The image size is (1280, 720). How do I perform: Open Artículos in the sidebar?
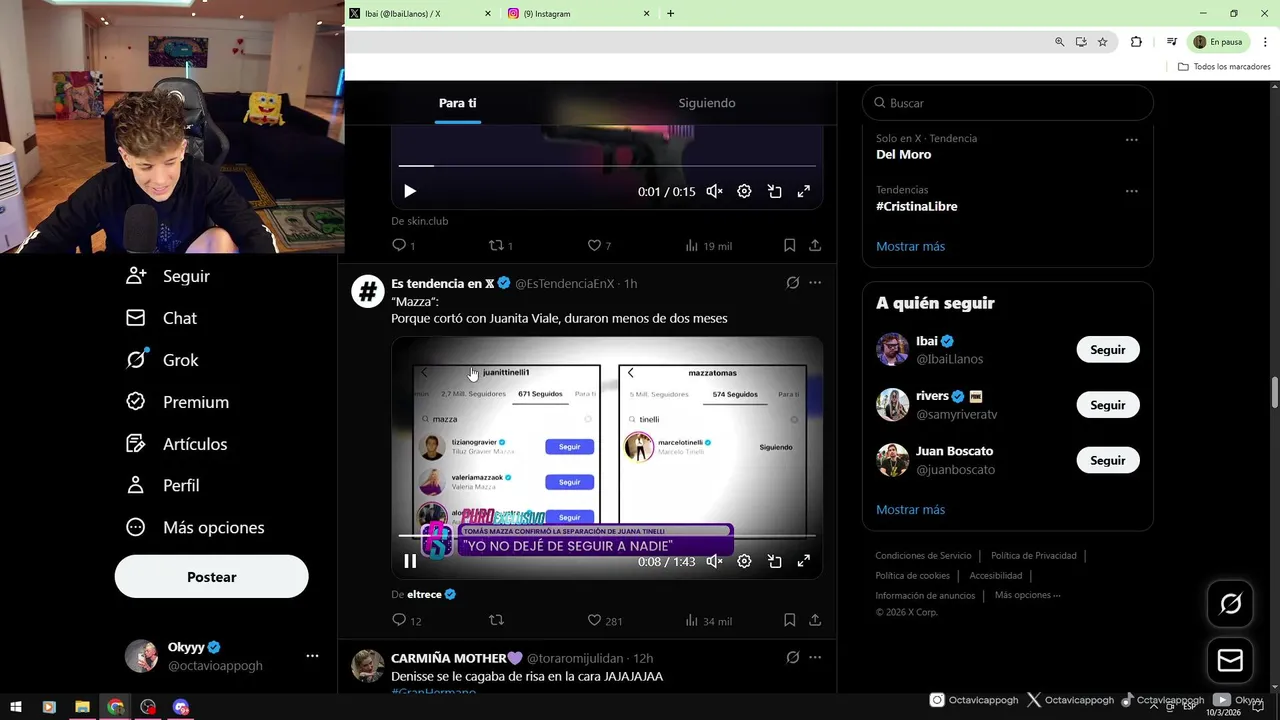[x=177, y=444]
